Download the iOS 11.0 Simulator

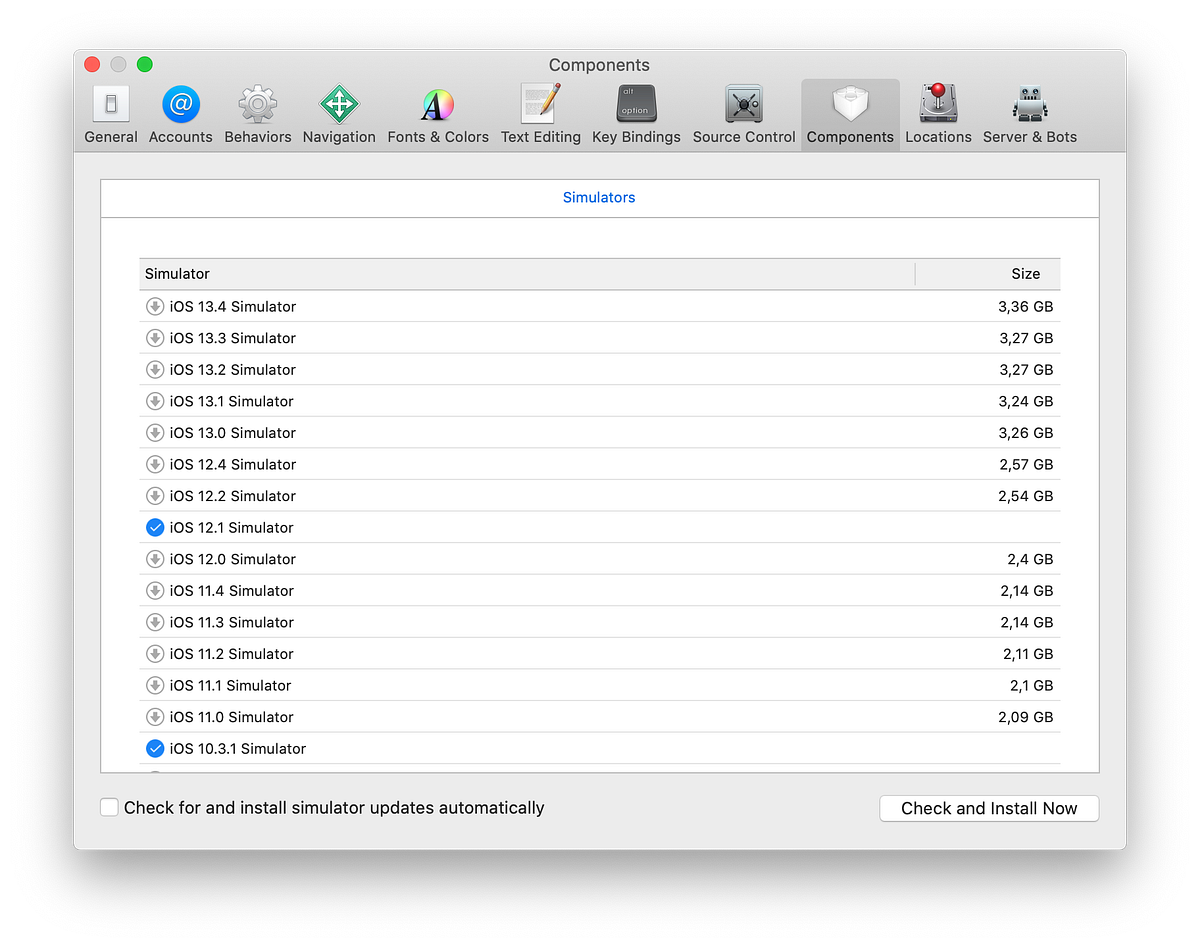coord(155,716)
